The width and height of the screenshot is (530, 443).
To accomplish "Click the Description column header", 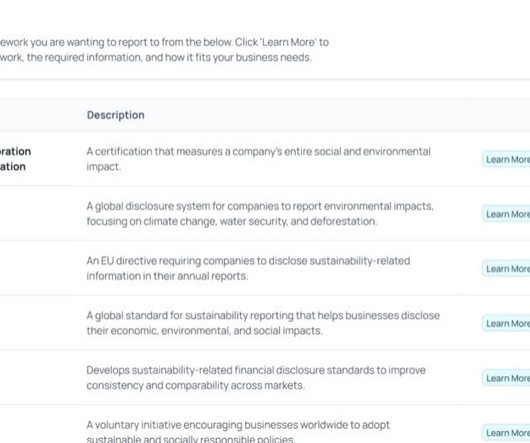I will (116, 115).
